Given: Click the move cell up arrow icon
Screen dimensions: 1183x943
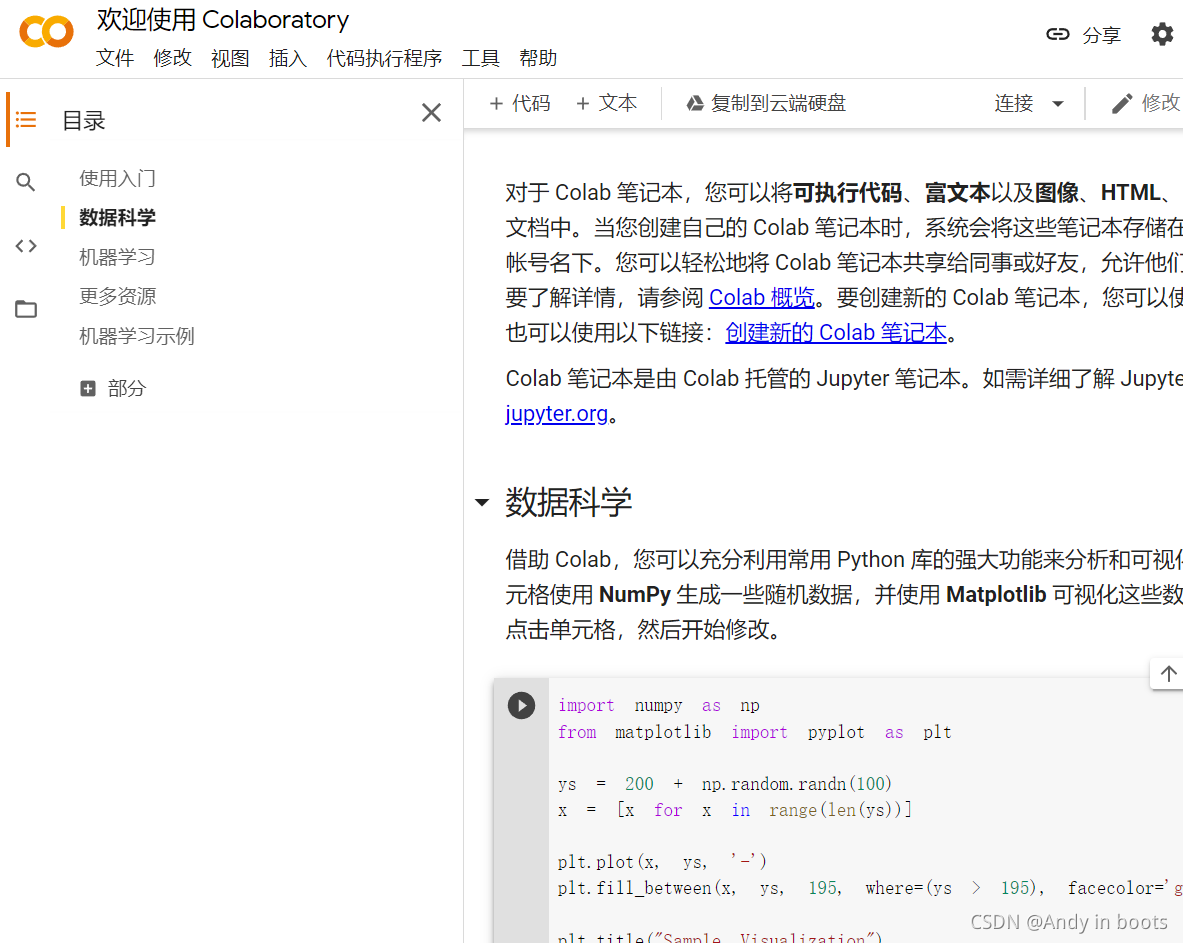Looking at the screenshot, I should click(x=1168, y=674).
